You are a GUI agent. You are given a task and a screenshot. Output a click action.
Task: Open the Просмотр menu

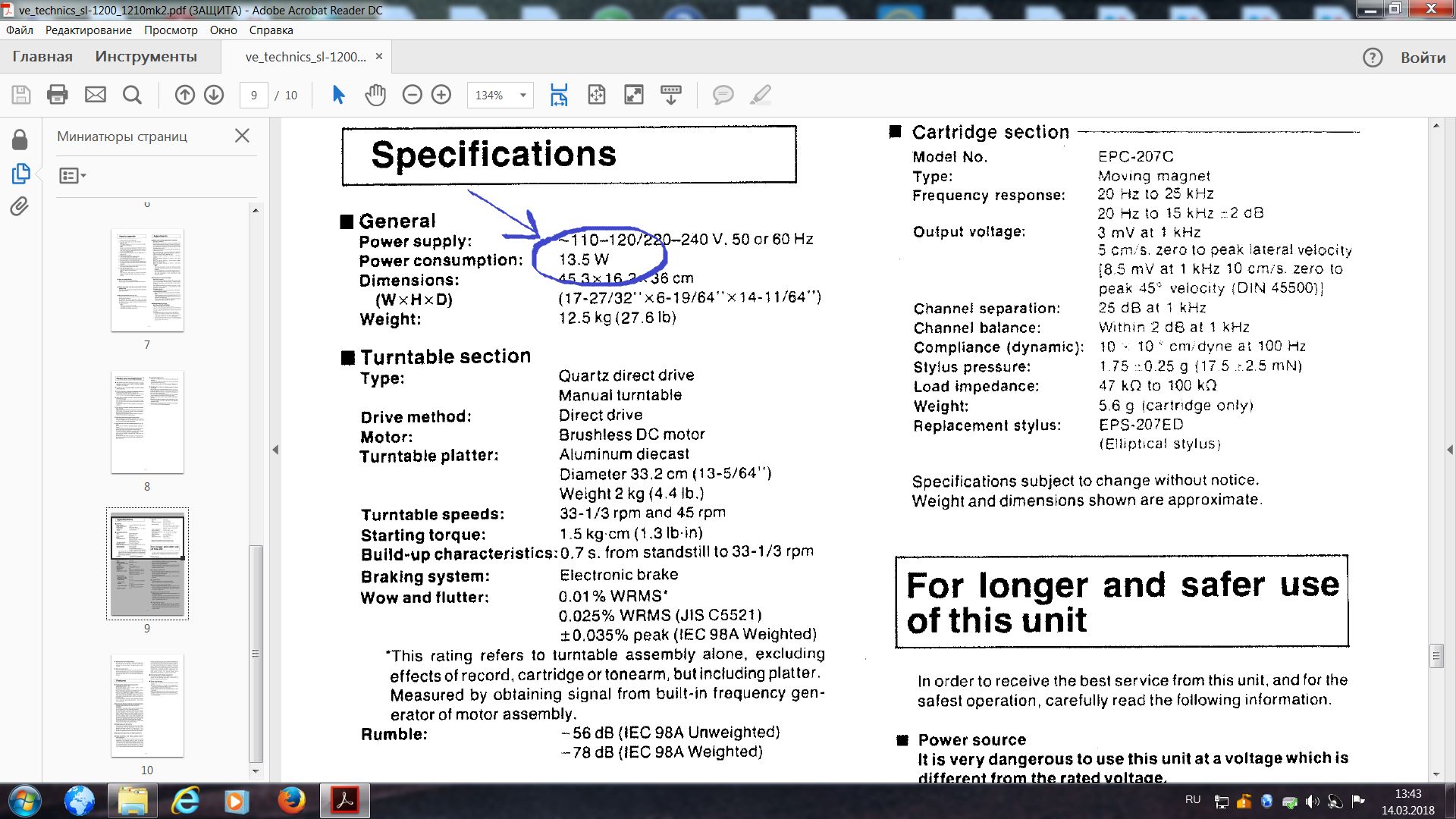point(171,30)
